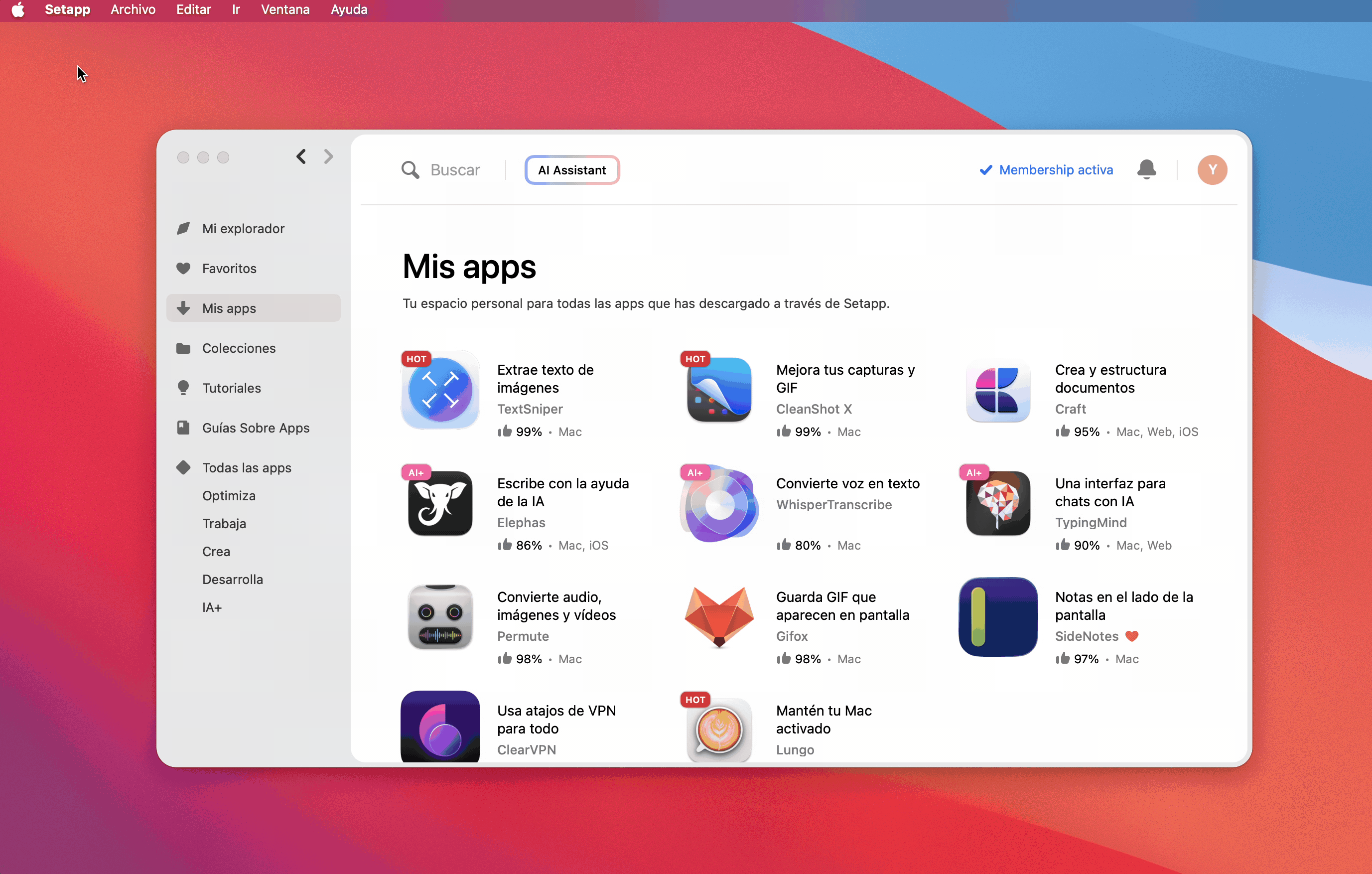
Task: Open the Ir menu
Action: click(236, 9)
